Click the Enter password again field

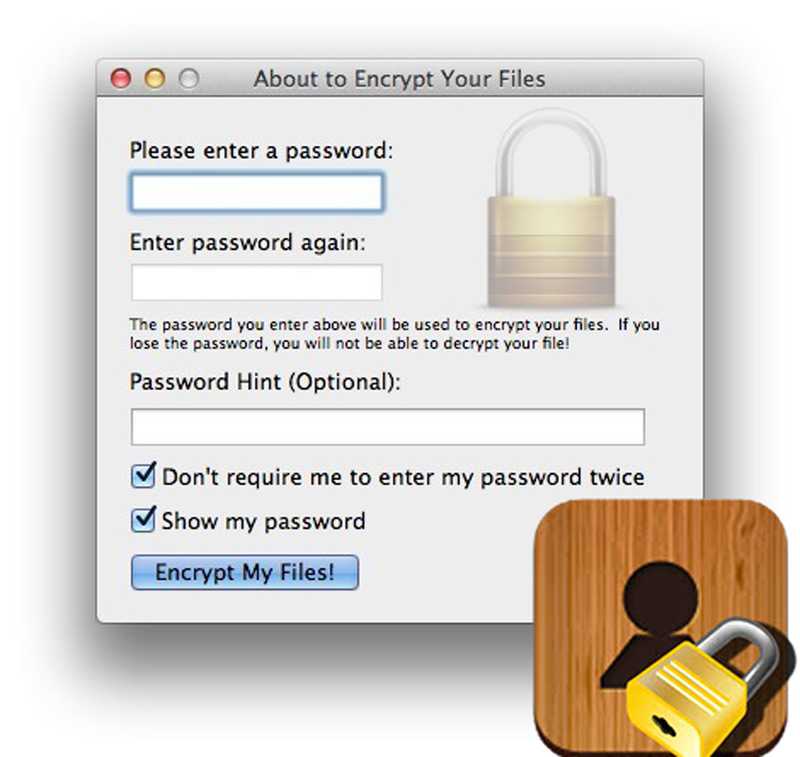click(x=257, y=282)
